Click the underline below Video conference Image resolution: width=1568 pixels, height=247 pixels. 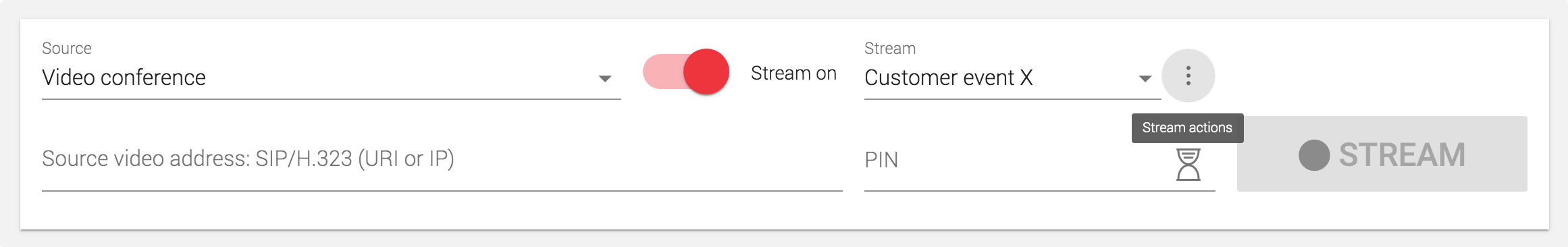[x=331, y=99]
